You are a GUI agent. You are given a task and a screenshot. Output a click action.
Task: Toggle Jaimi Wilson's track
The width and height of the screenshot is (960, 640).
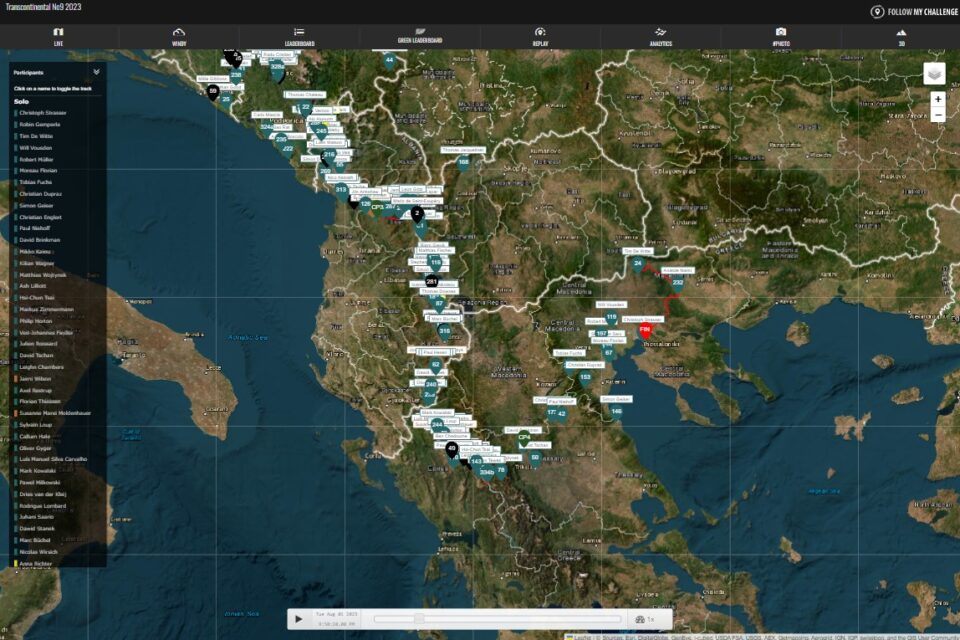tap(35, 379)
